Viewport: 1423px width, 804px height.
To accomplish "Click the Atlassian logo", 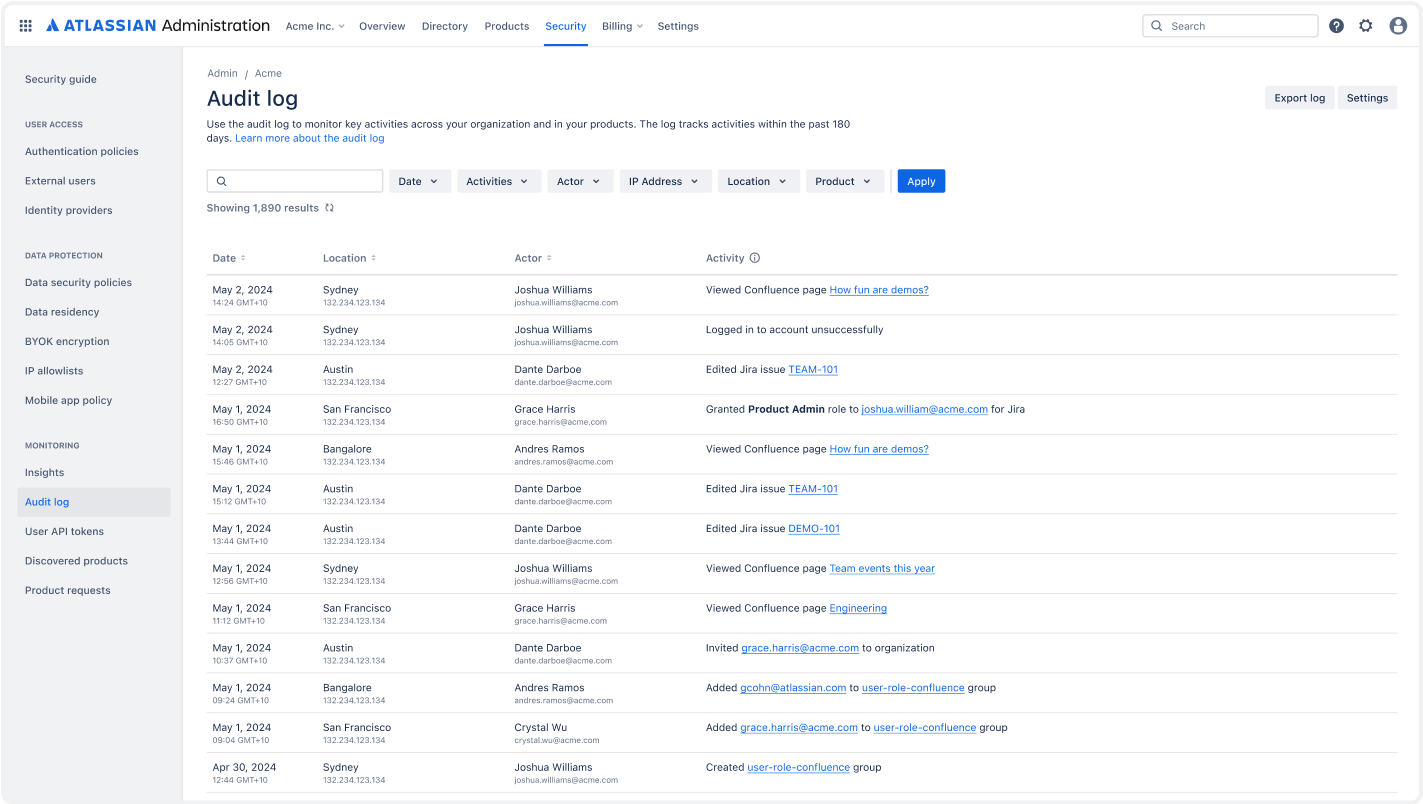I will [x=55, y=25].
